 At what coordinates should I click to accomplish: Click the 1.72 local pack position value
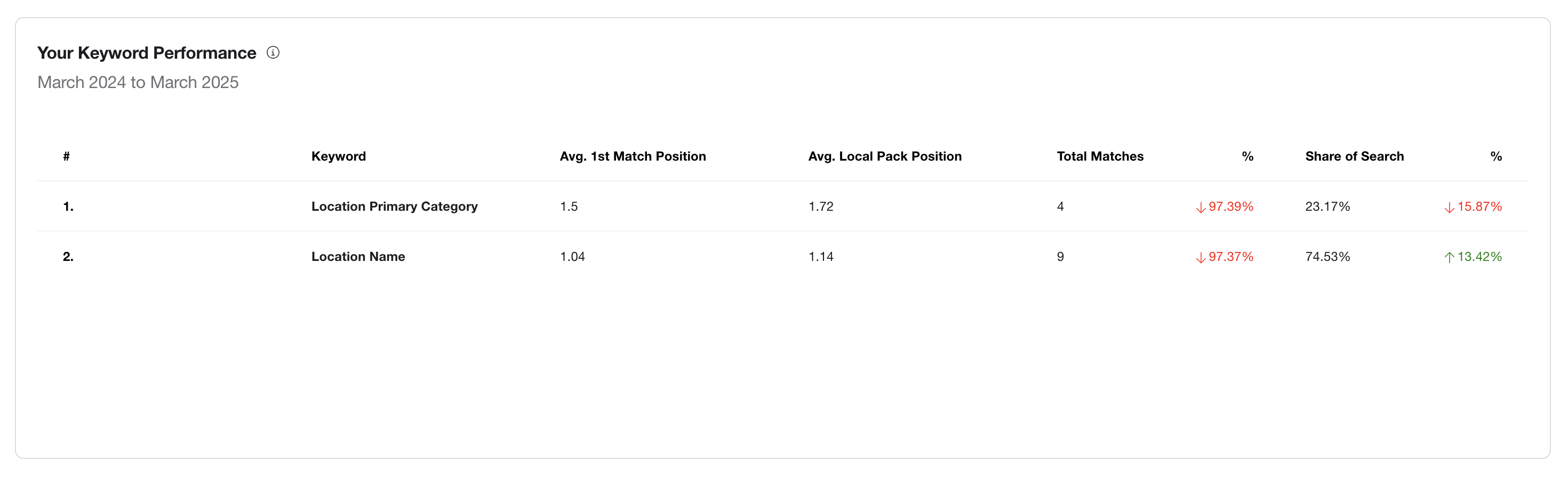820,206
